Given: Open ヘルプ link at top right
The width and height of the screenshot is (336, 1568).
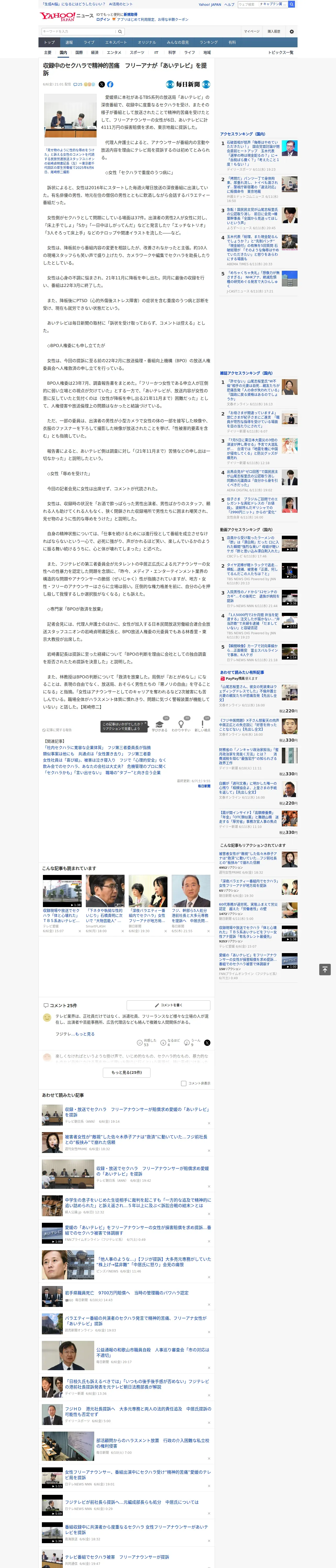Looking at the screenshot, I should [229, 4].
